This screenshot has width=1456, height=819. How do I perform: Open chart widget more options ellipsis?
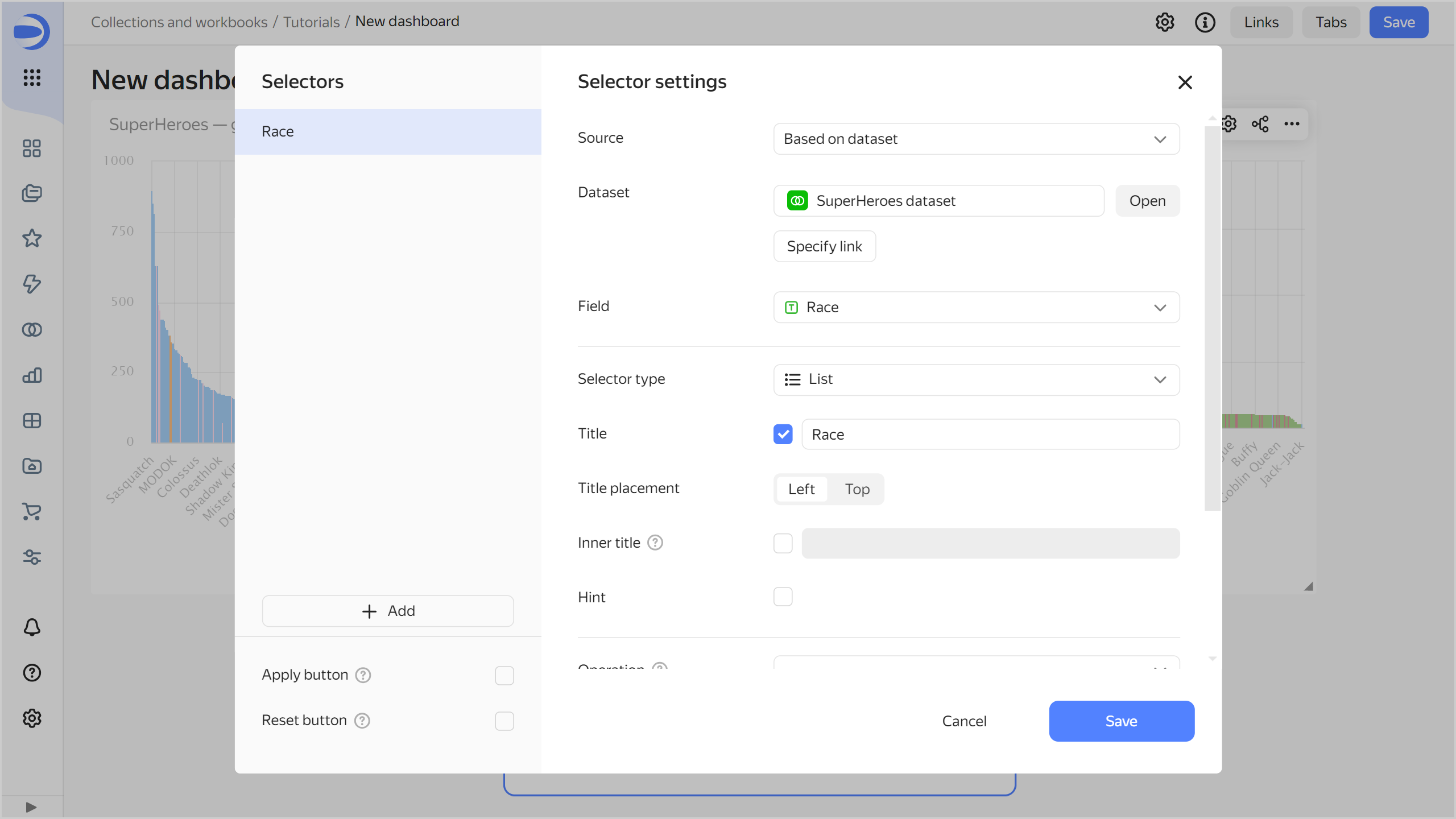pyautogui.click(x=1292, y=124)
